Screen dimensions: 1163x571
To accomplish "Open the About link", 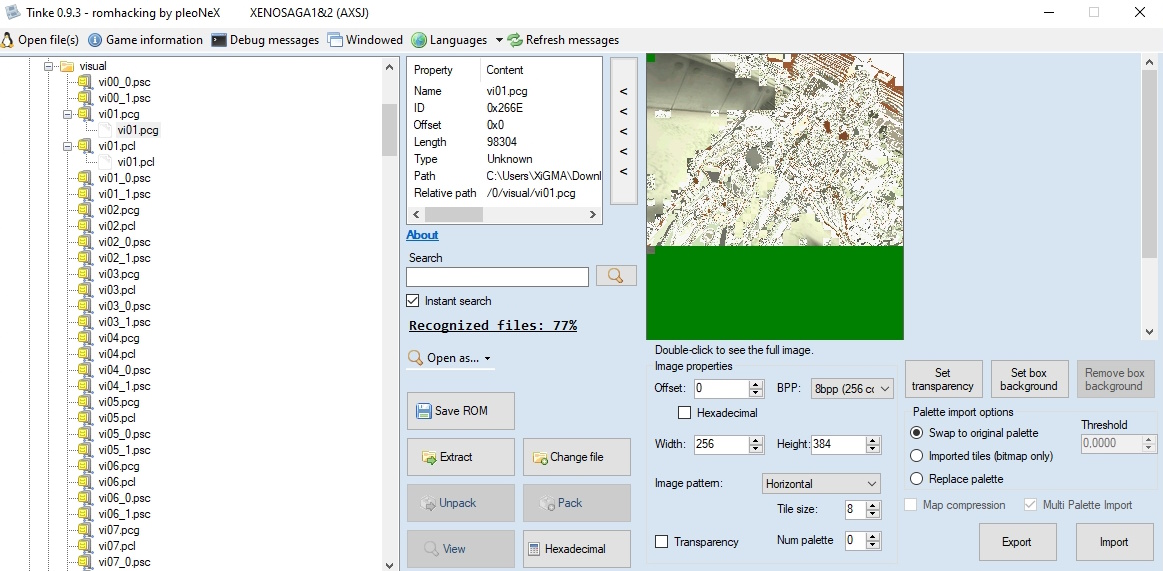I will [422, 235].
